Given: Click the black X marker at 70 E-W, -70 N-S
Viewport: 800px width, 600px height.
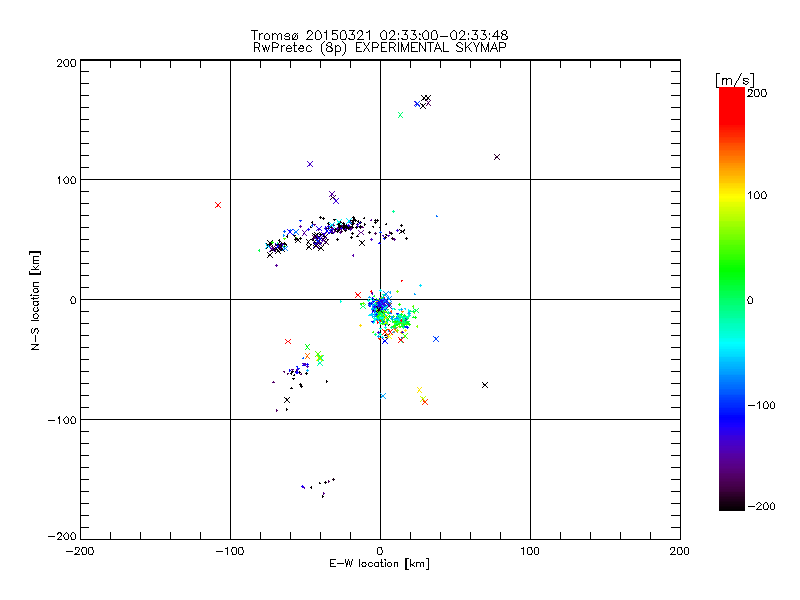Looking at the screenshot, I should pos(485,385).
